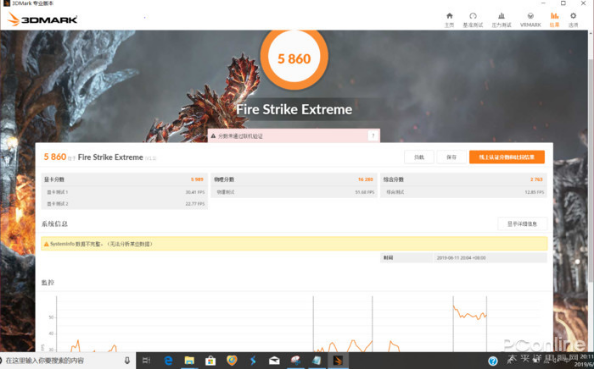The image size is (594, 370).
Task: Click the Load (加载) button
Action: tap(419, 157)
